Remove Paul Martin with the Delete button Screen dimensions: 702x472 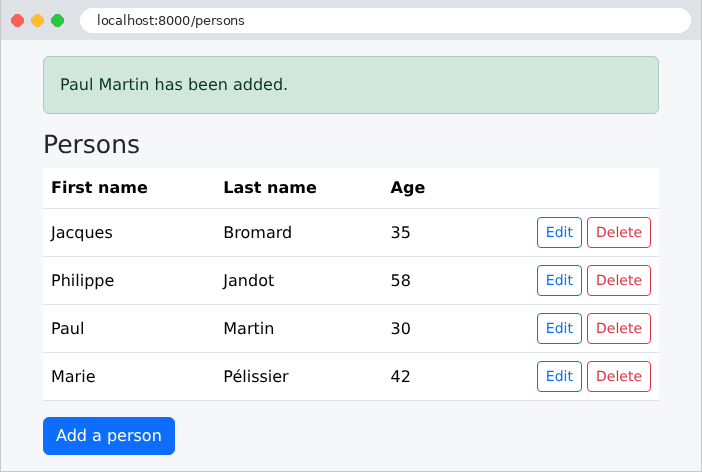(619, 328)
